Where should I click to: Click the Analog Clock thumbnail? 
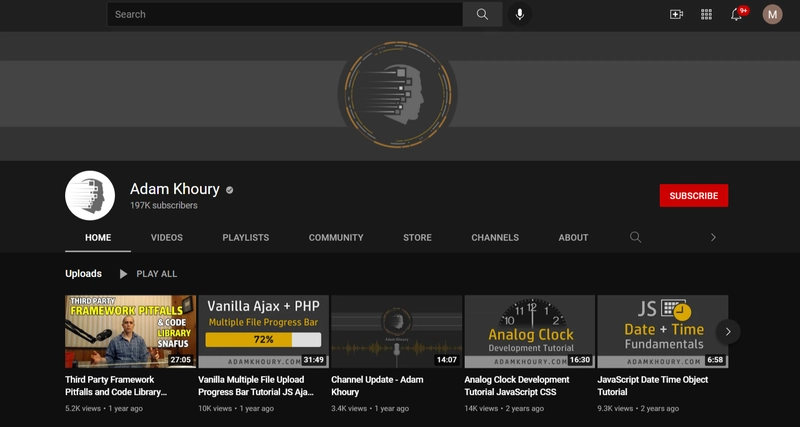pos(530,332)
